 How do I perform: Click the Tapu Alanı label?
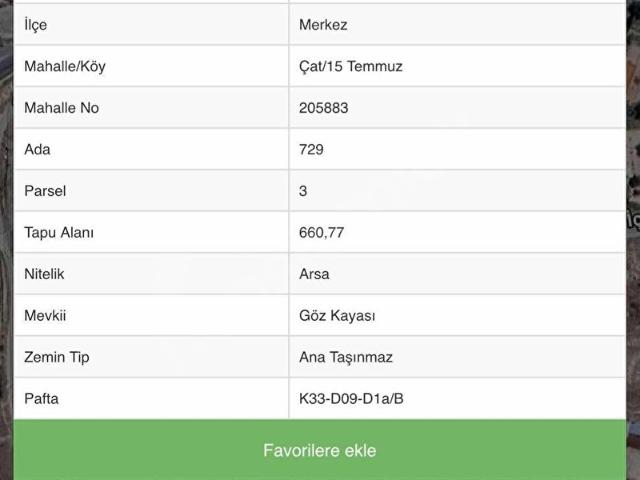[x=59, y=233]
